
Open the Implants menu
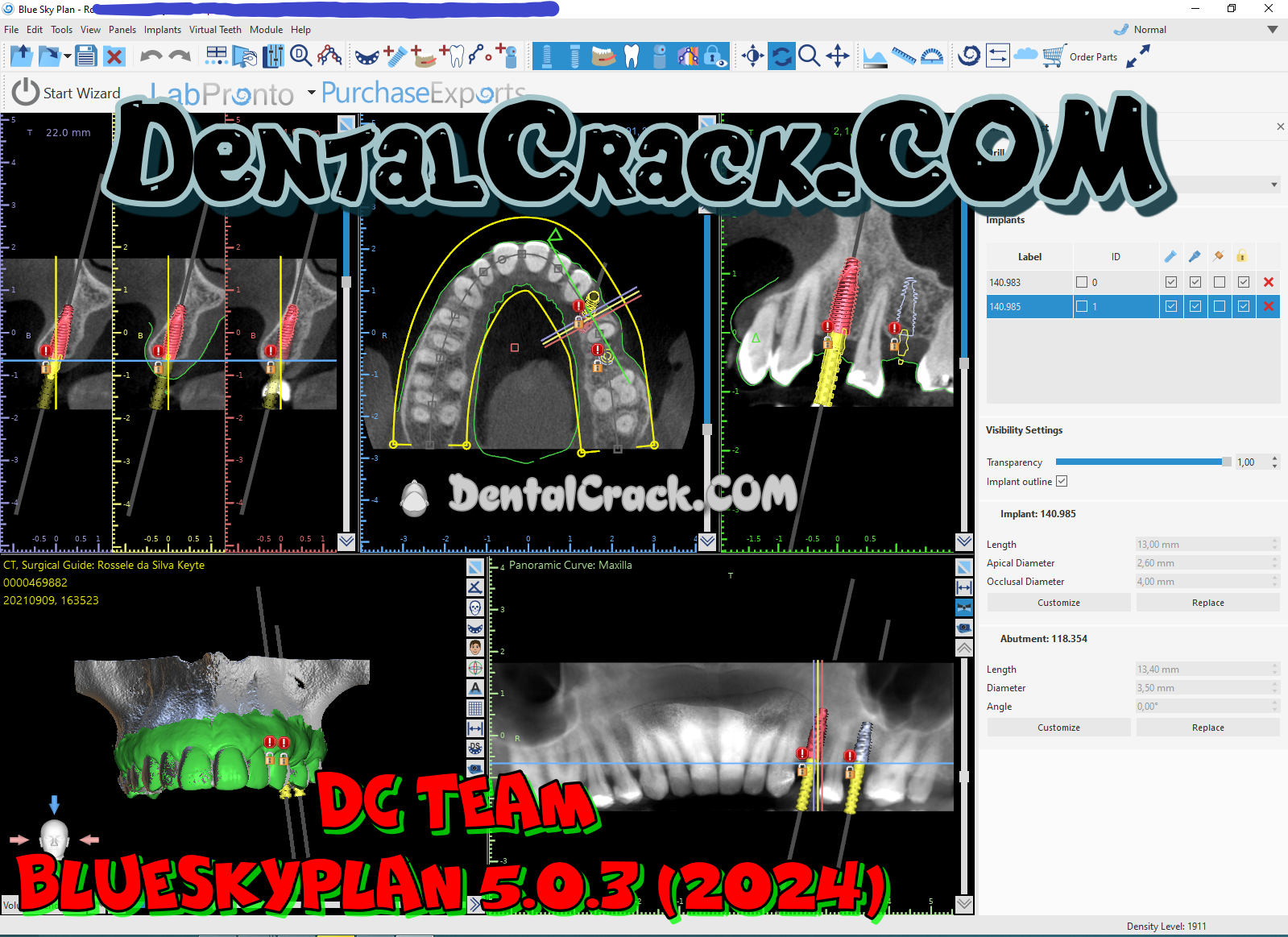pos(163,30)
